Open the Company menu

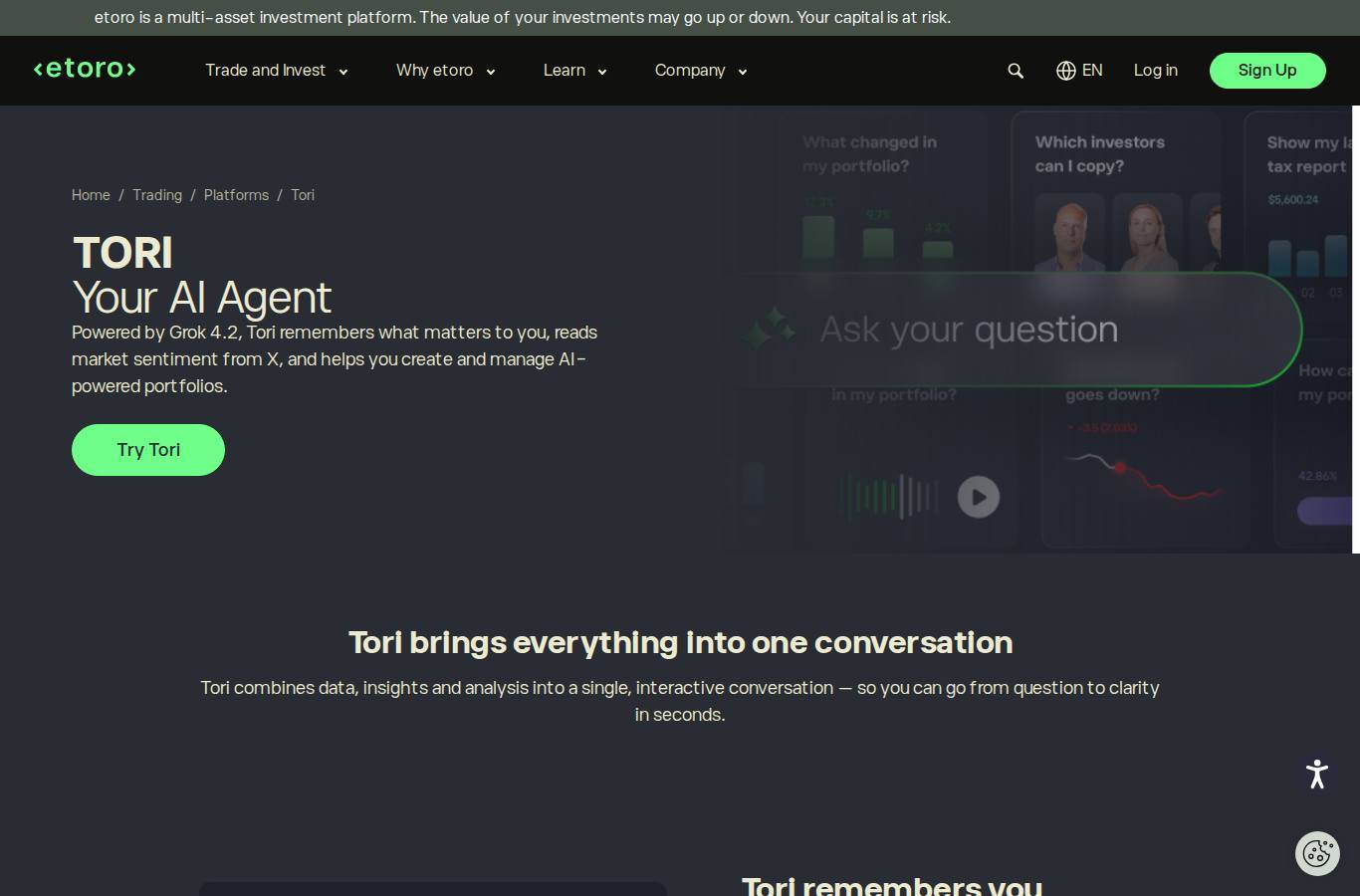point(690,71)
